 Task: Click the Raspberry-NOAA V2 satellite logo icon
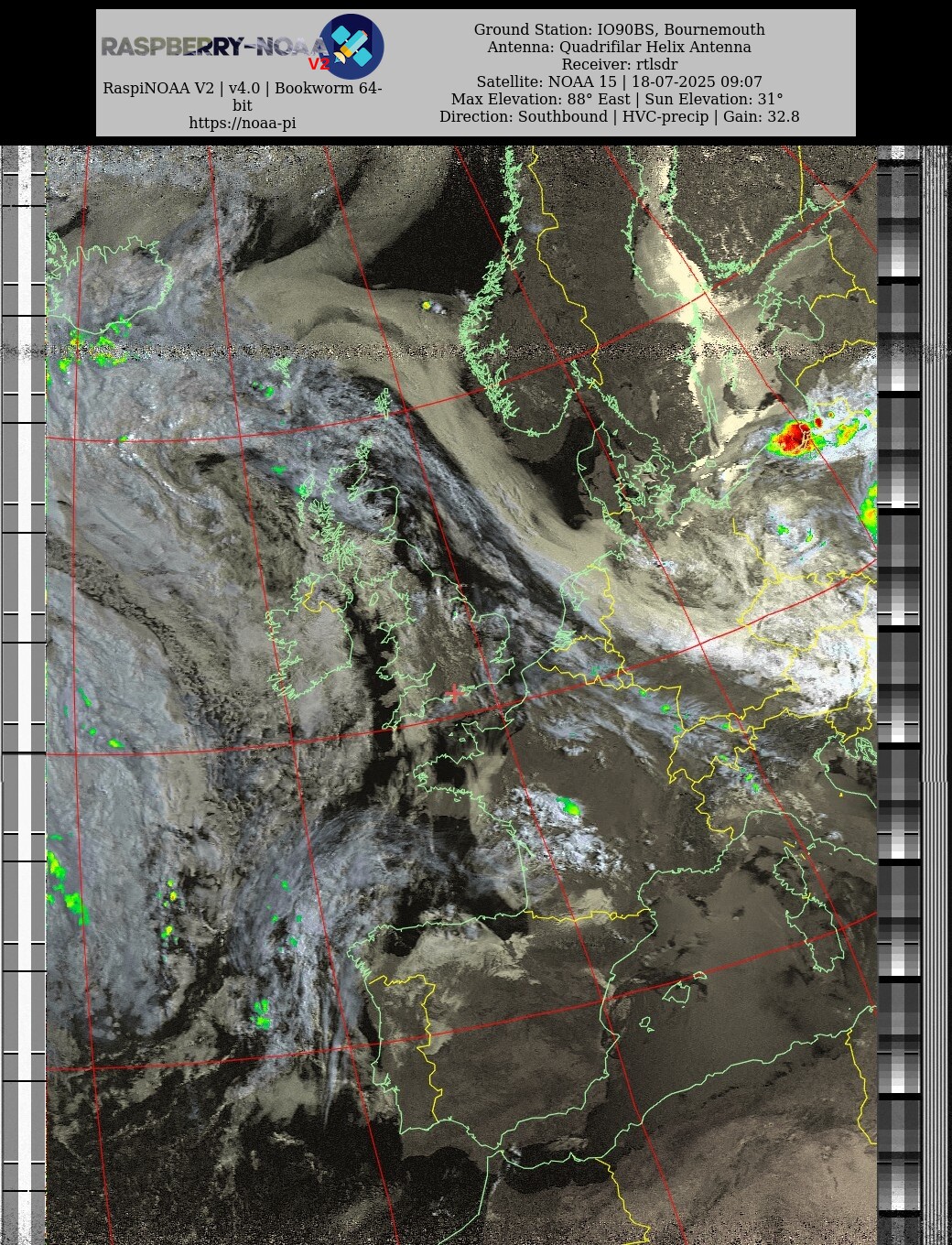click(352, 47)
